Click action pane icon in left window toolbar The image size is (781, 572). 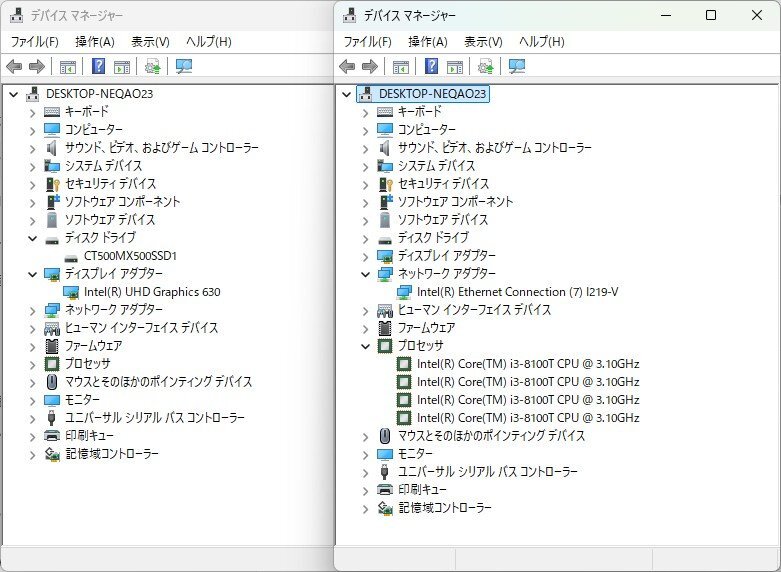pos(122,66)
